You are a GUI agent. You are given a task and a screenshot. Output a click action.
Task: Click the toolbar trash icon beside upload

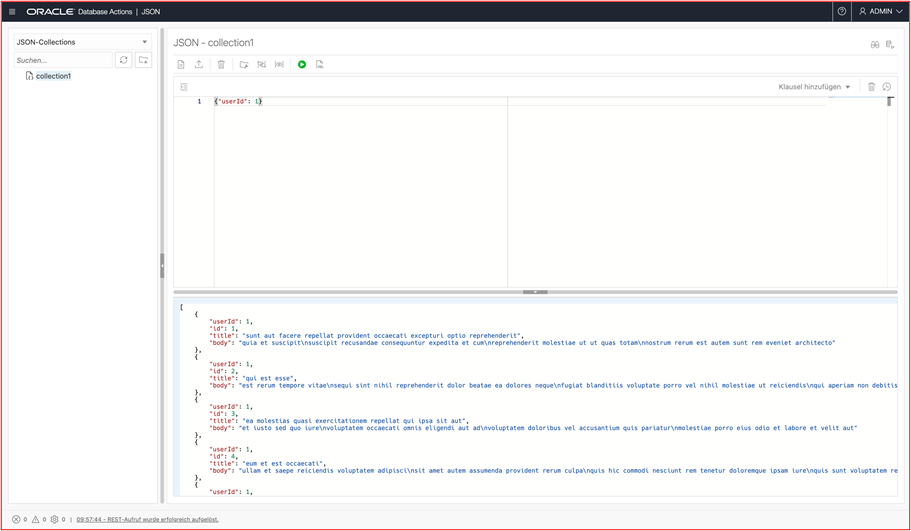pyautogui.click(x=221, y=64)
